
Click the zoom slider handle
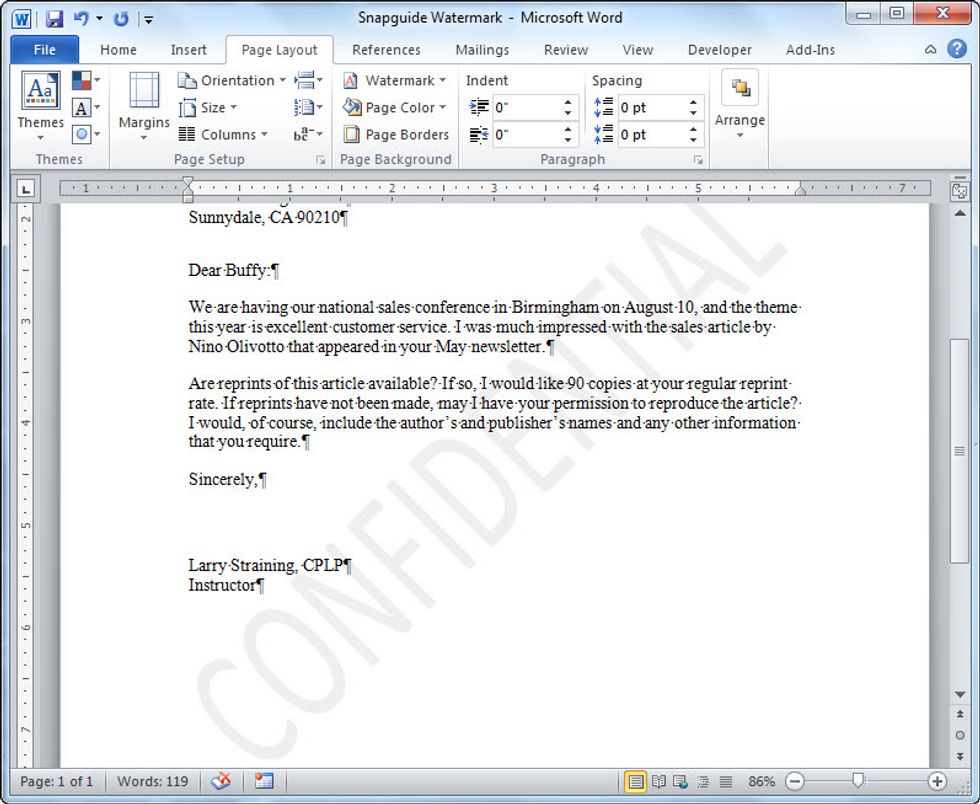(x=857, y=781)
